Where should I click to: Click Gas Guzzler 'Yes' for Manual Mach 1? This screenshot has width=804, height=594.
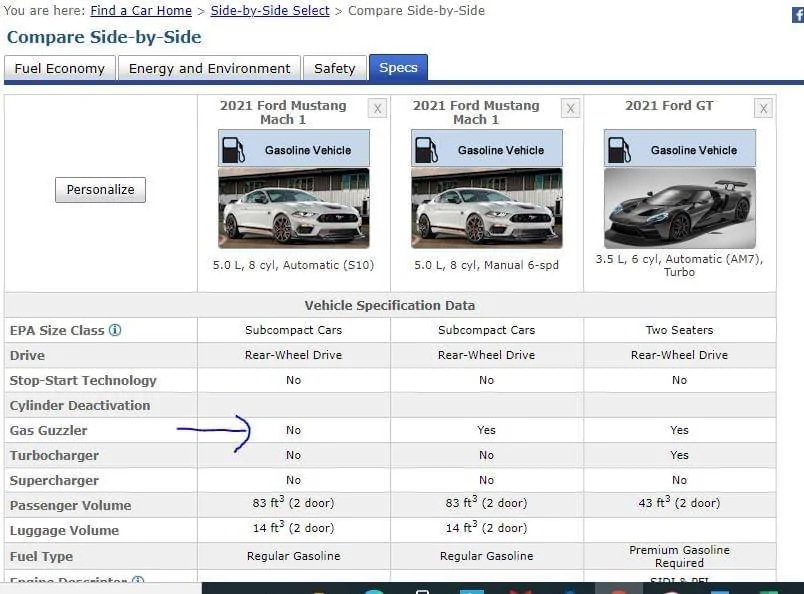pos(486,430)
